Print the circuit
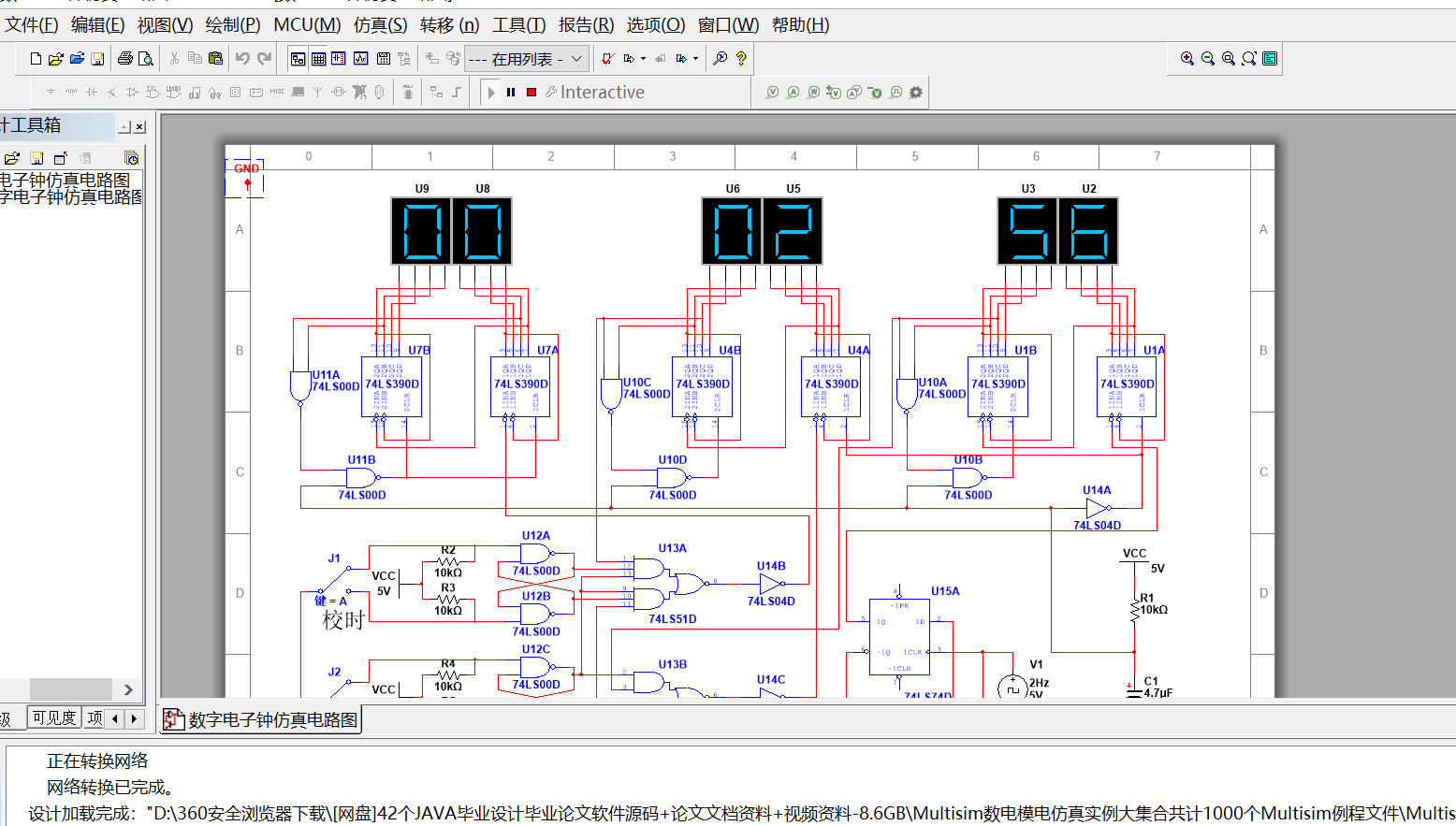This screenshot has width=1456, height=826. (125, 59)
